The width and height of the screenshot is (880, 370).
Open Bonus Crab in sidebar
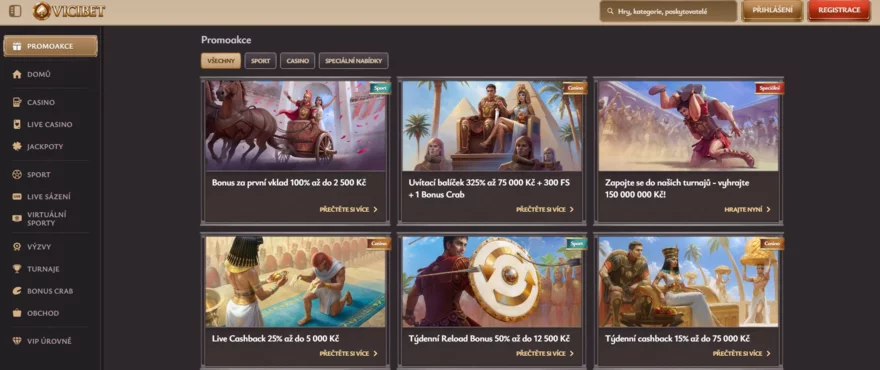click(51, 291)
